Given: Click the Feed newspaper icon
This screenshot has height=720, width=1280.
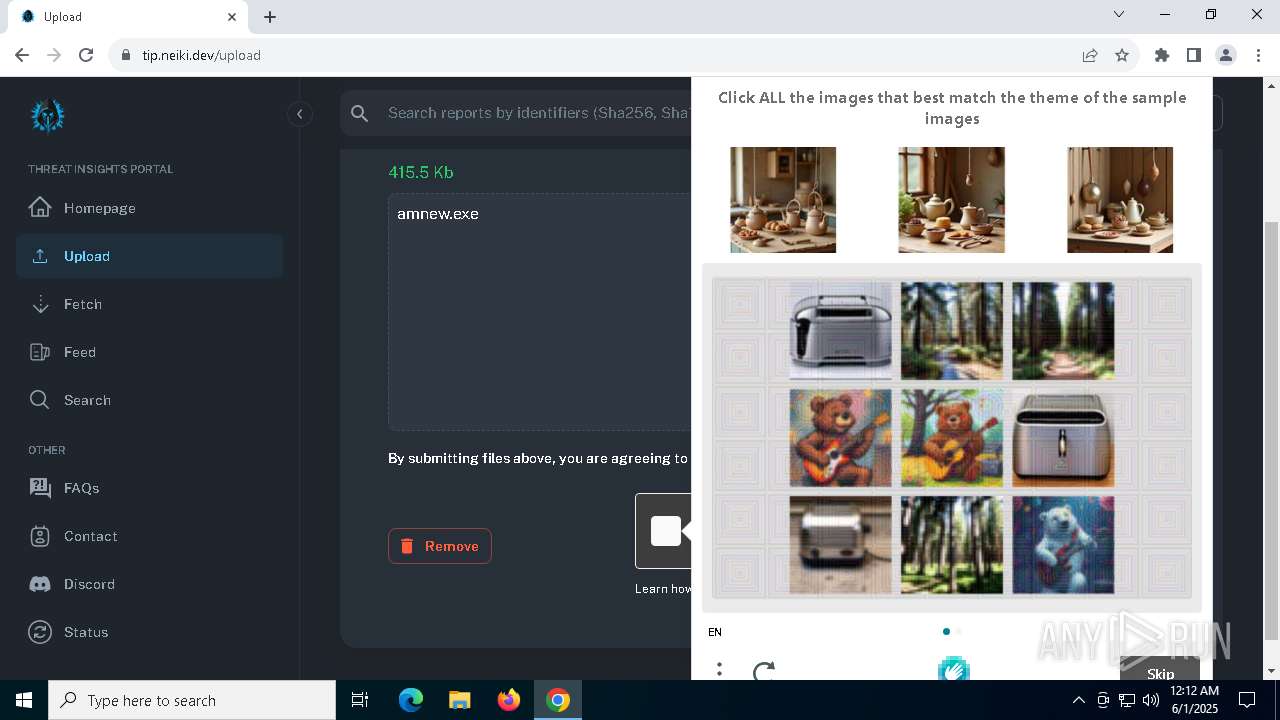Looking at the screenshot, I should pos(40,352).
